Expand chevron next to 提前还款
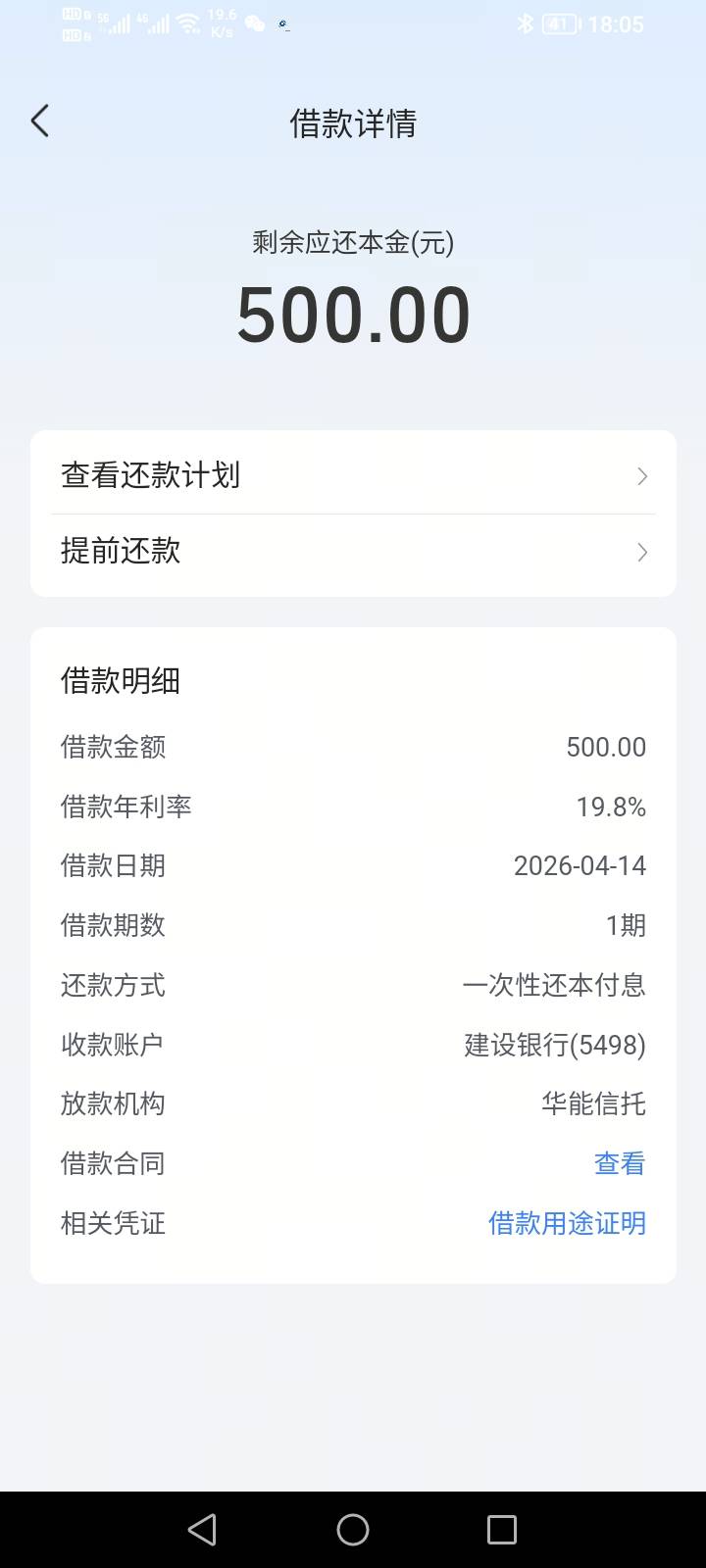706x1568 pixels. coord(642,553)
